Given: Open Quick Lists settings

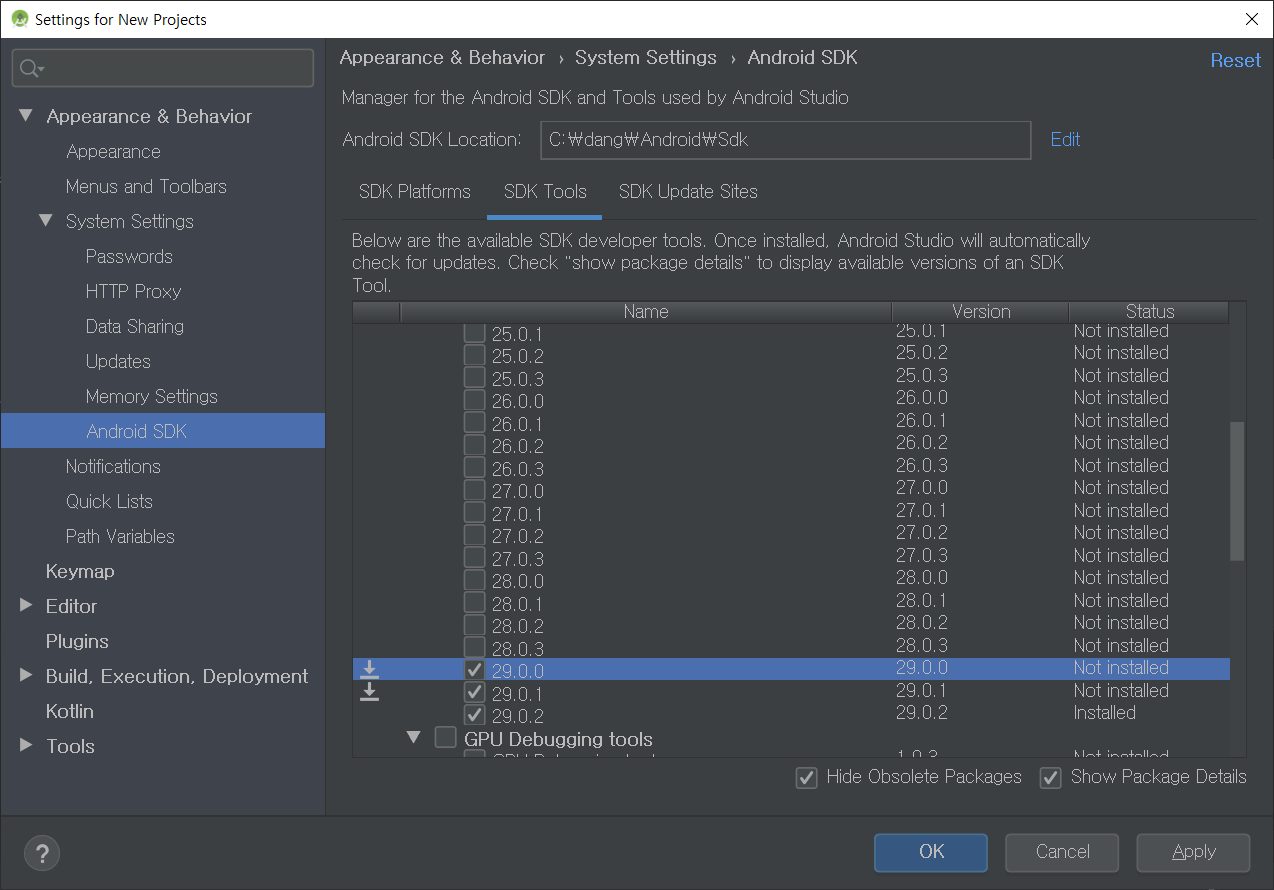Looking at the screenshot, I should click(109, 501).
